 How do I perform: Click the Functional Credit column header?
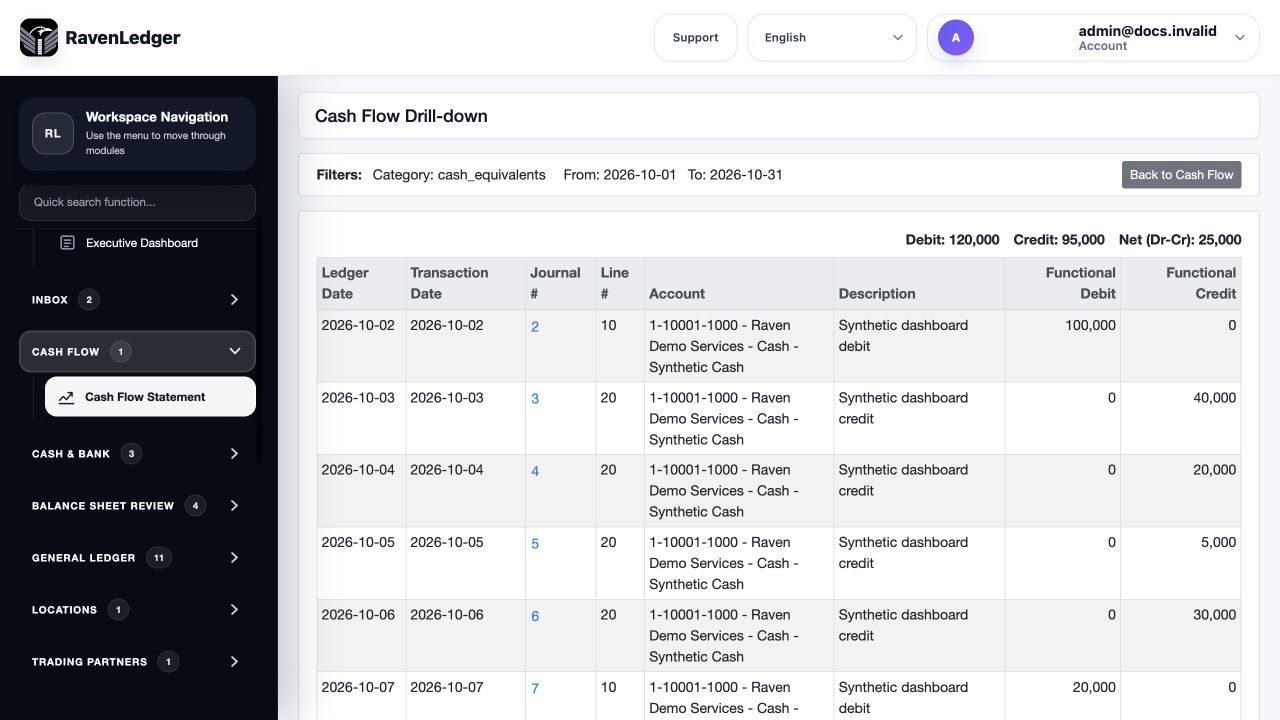1181,283
